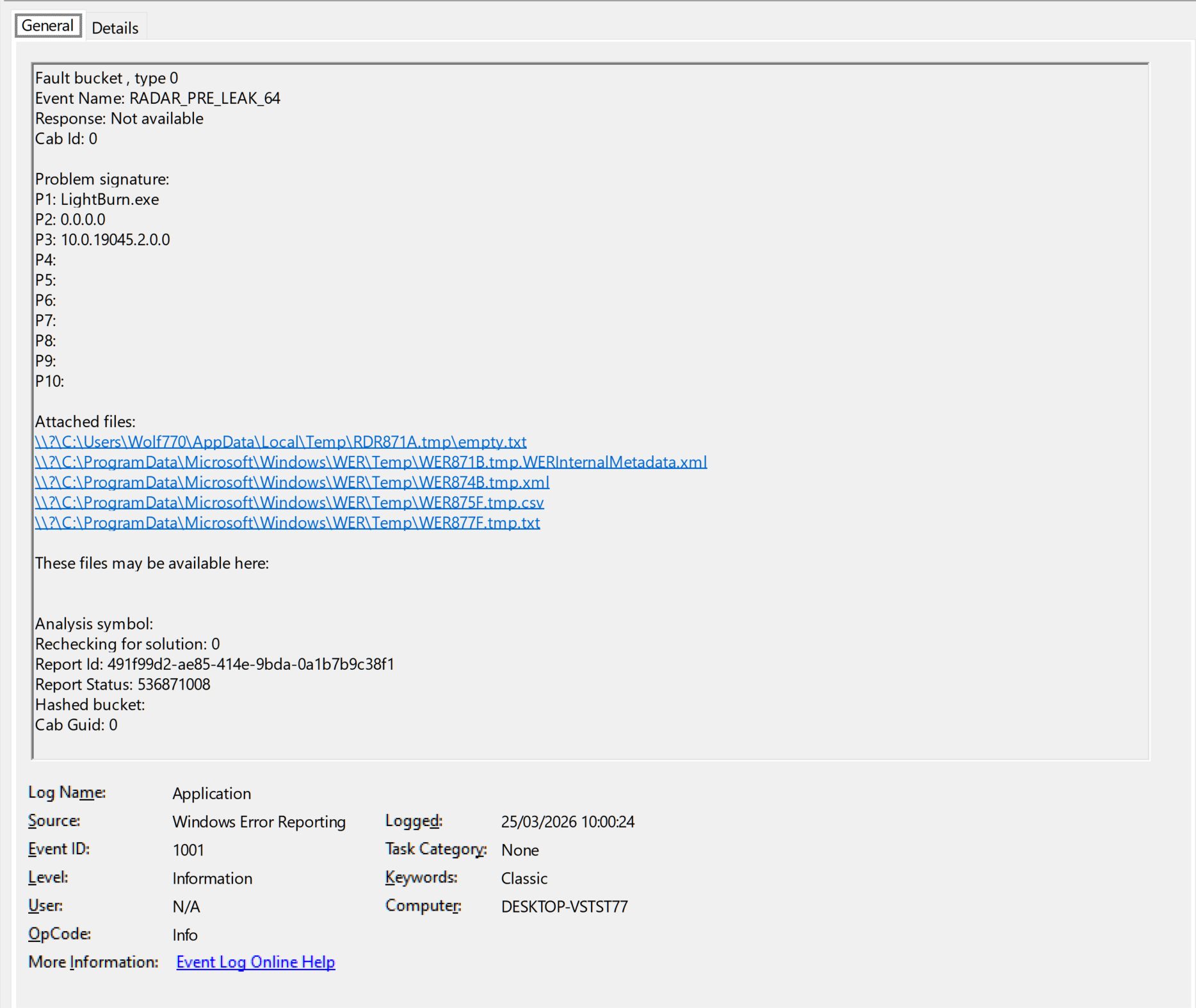Select the General tab

[x=48, y=26]
